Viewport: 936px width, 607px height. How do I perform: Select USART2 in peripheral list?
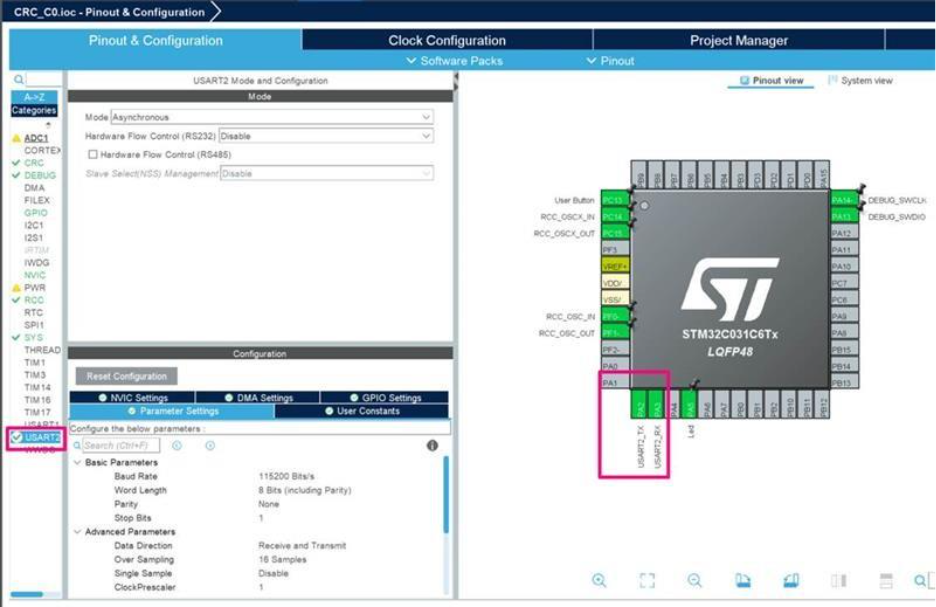(x=42, y=437)
